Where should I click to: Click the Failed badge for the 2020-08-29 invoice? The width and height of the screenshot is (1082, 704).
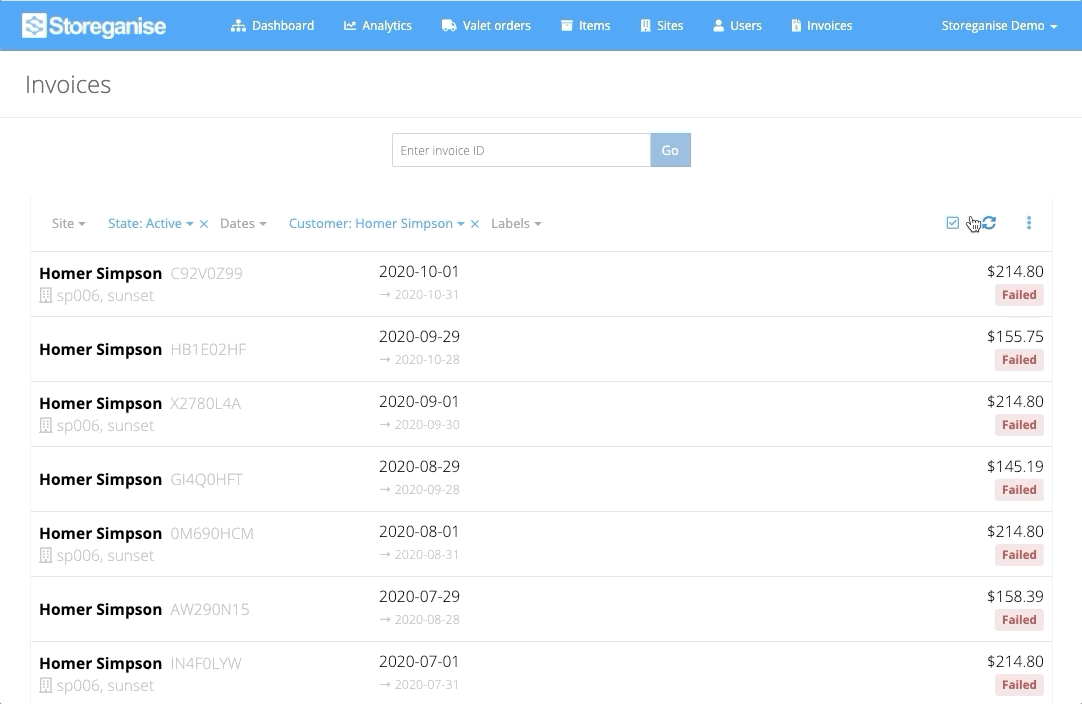coord(1019,489)
